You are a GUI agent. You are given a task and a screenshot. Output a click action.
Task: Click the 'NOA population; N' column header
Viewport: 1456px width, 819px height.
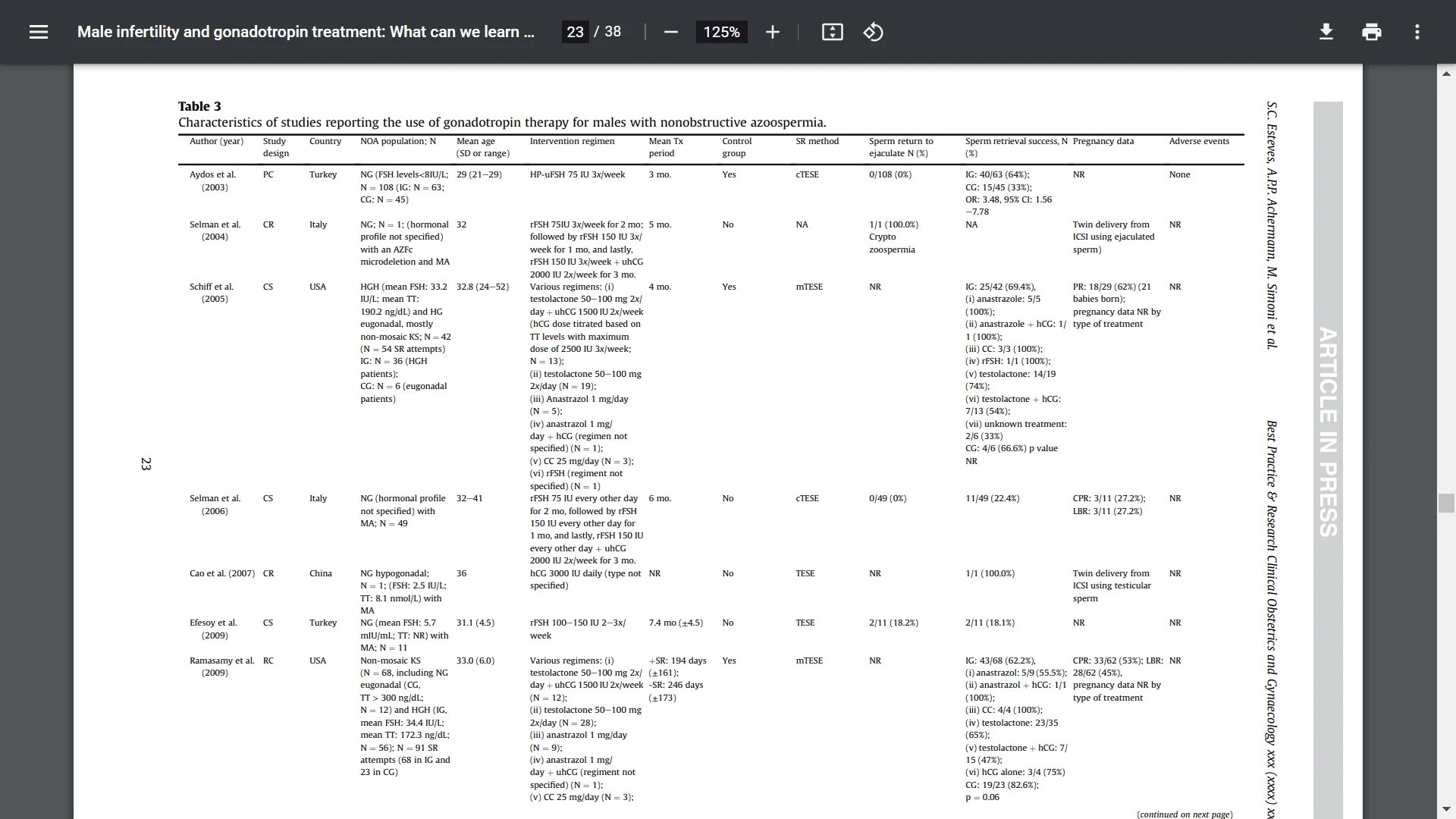tap(398, 141)
